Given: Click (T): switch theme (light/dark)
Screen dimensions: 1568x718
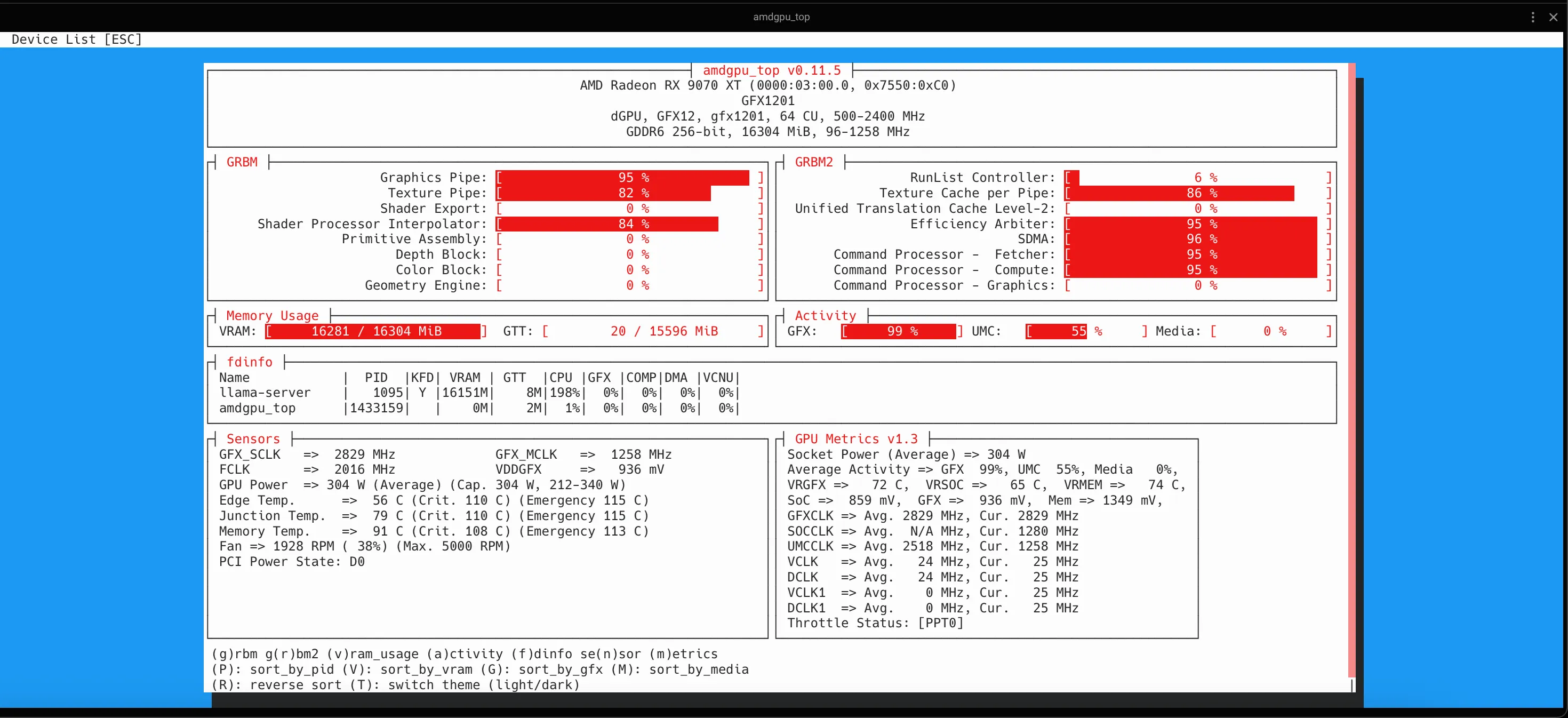Looking at the screenshot, I should tap(465, 684).
